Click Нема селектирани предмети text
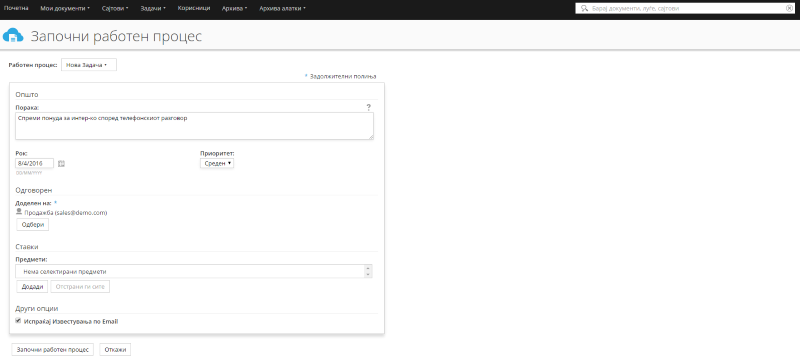This screenshot has height=363, width=800. coord(65,272)
